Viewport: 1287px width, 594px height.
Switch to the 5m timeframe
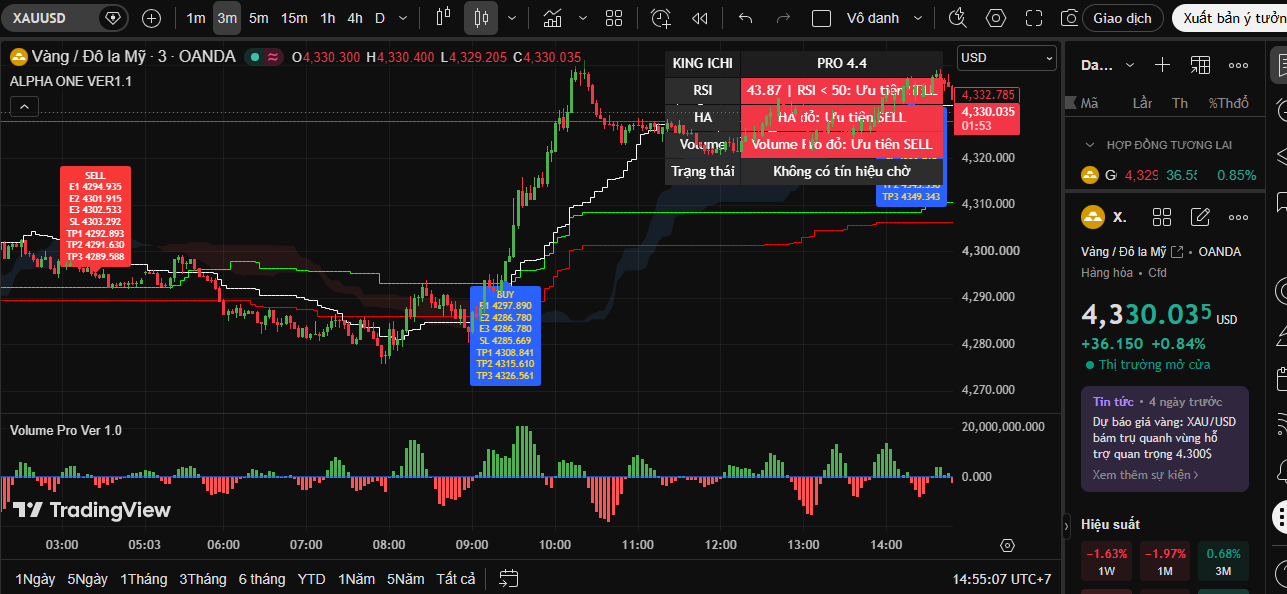258,18
